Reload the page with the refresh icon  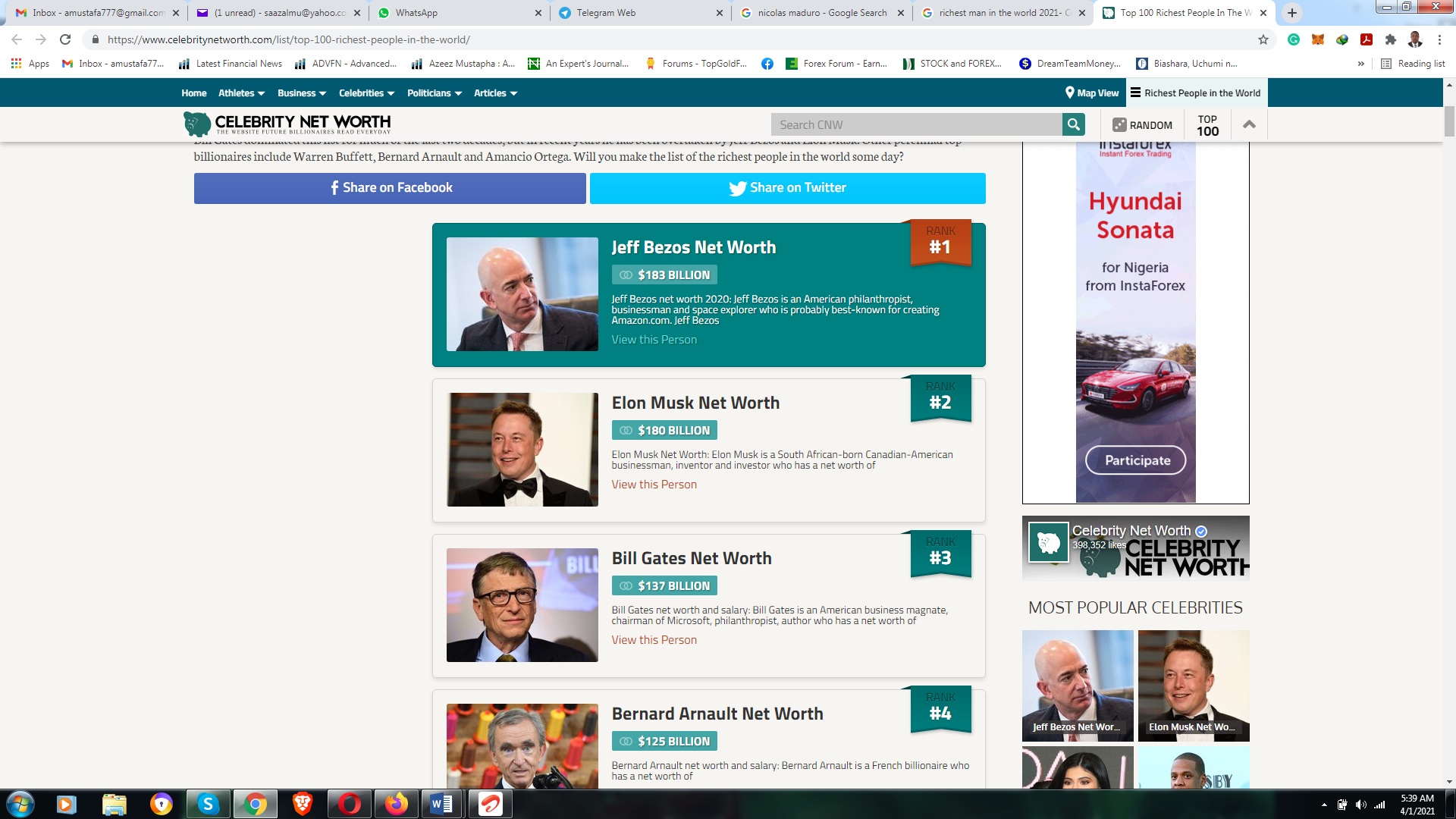pos(65,39)
